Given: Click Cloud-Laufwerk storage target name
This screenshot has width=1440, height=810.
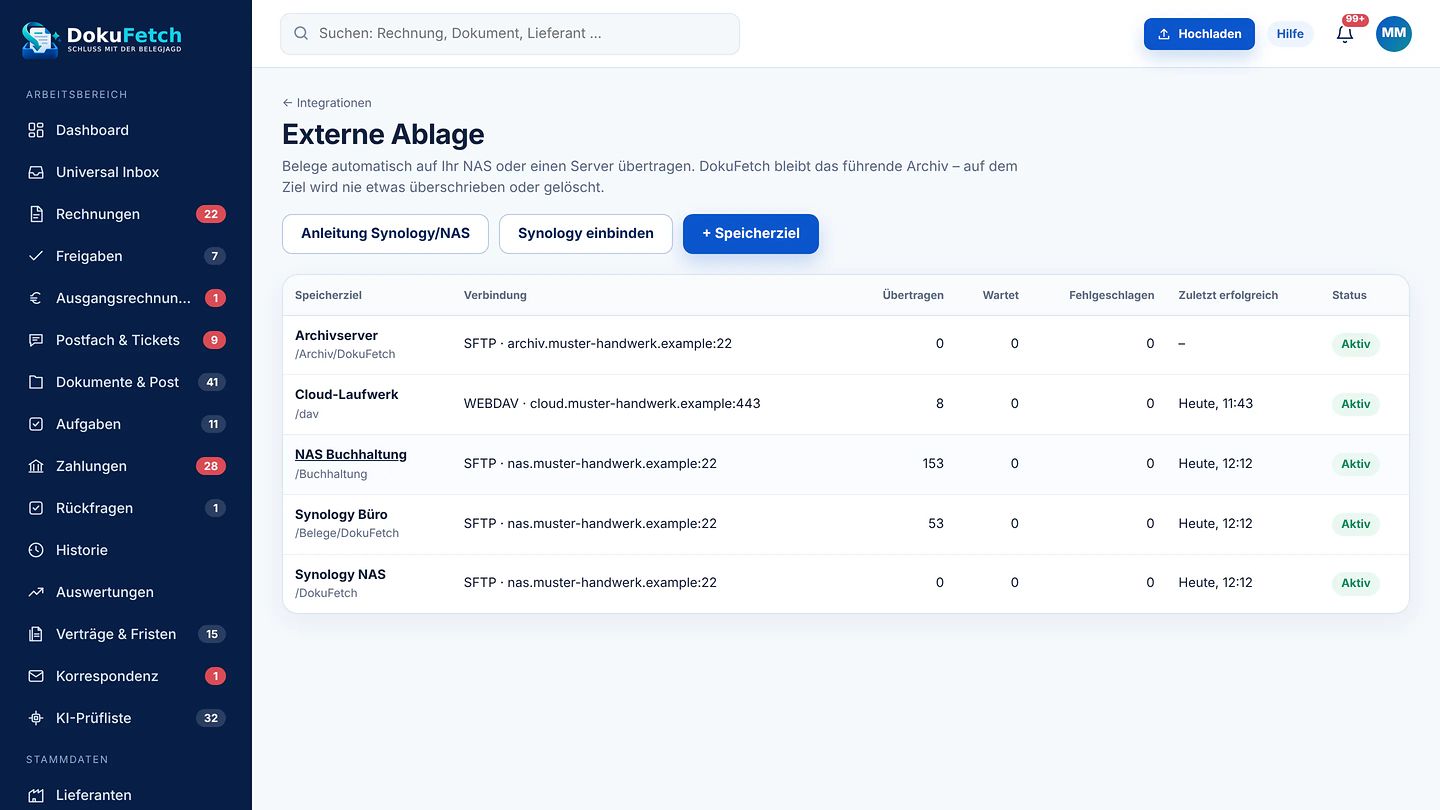Looking at the screenshot, I should [346, 394].
